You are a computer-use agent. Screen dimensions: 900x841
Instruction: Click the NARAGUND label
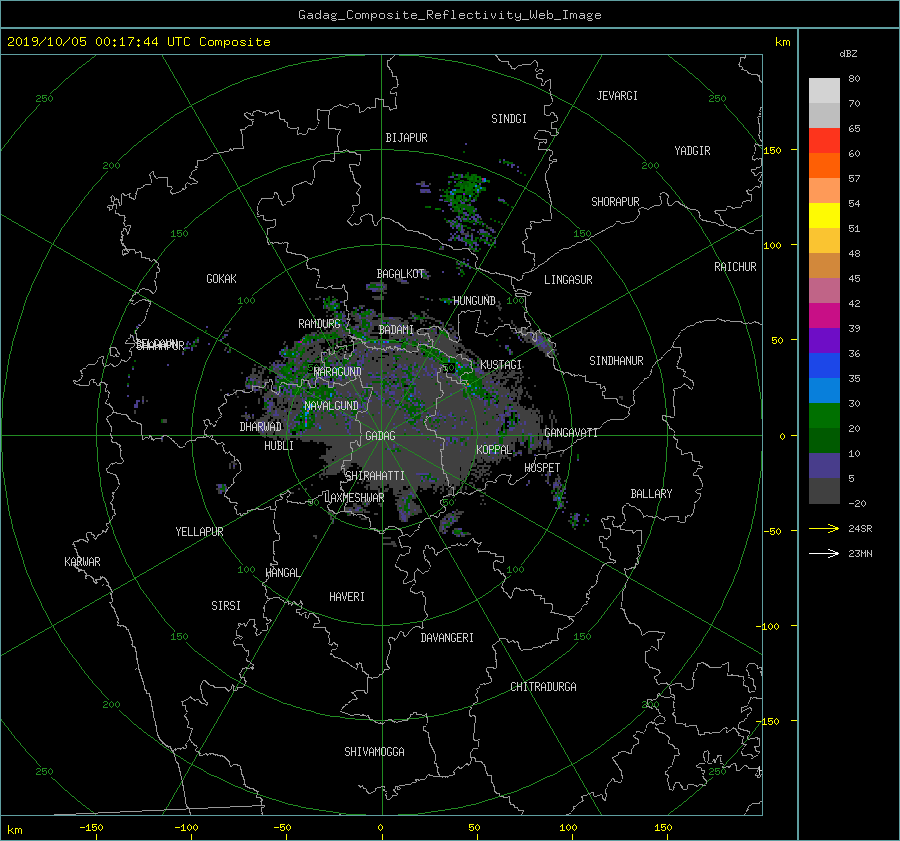pos(338,372)
